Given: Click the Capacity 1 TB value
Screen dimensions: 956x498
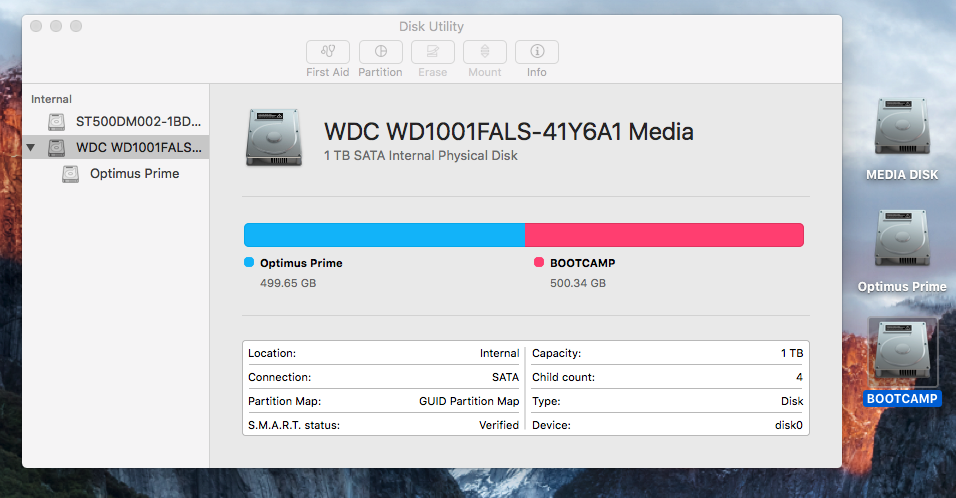Looking at the screenshot, I should [x=792, y=353].
